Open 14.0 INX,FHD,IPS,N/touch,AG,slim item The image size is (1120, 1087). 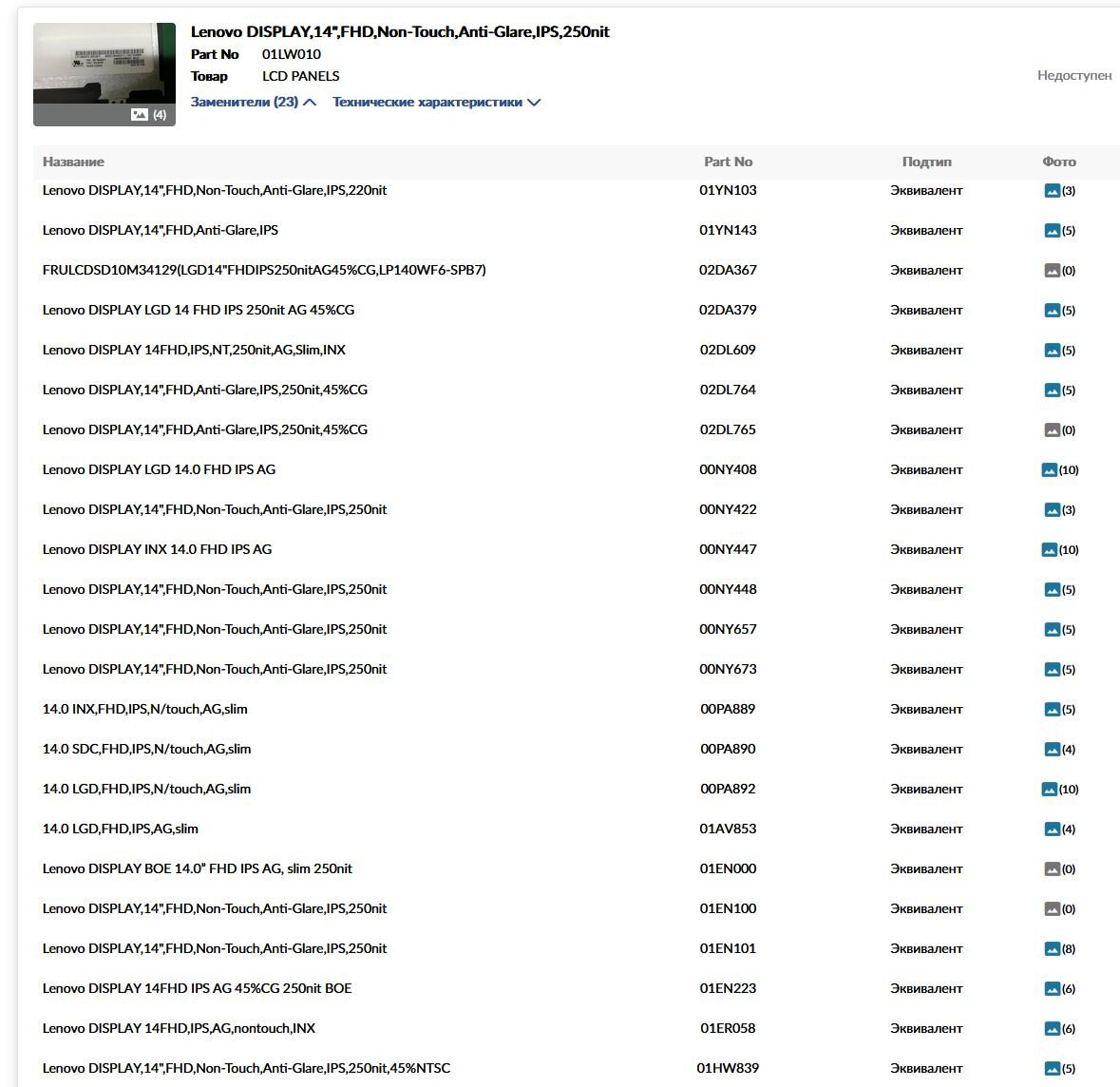point(145,709)
